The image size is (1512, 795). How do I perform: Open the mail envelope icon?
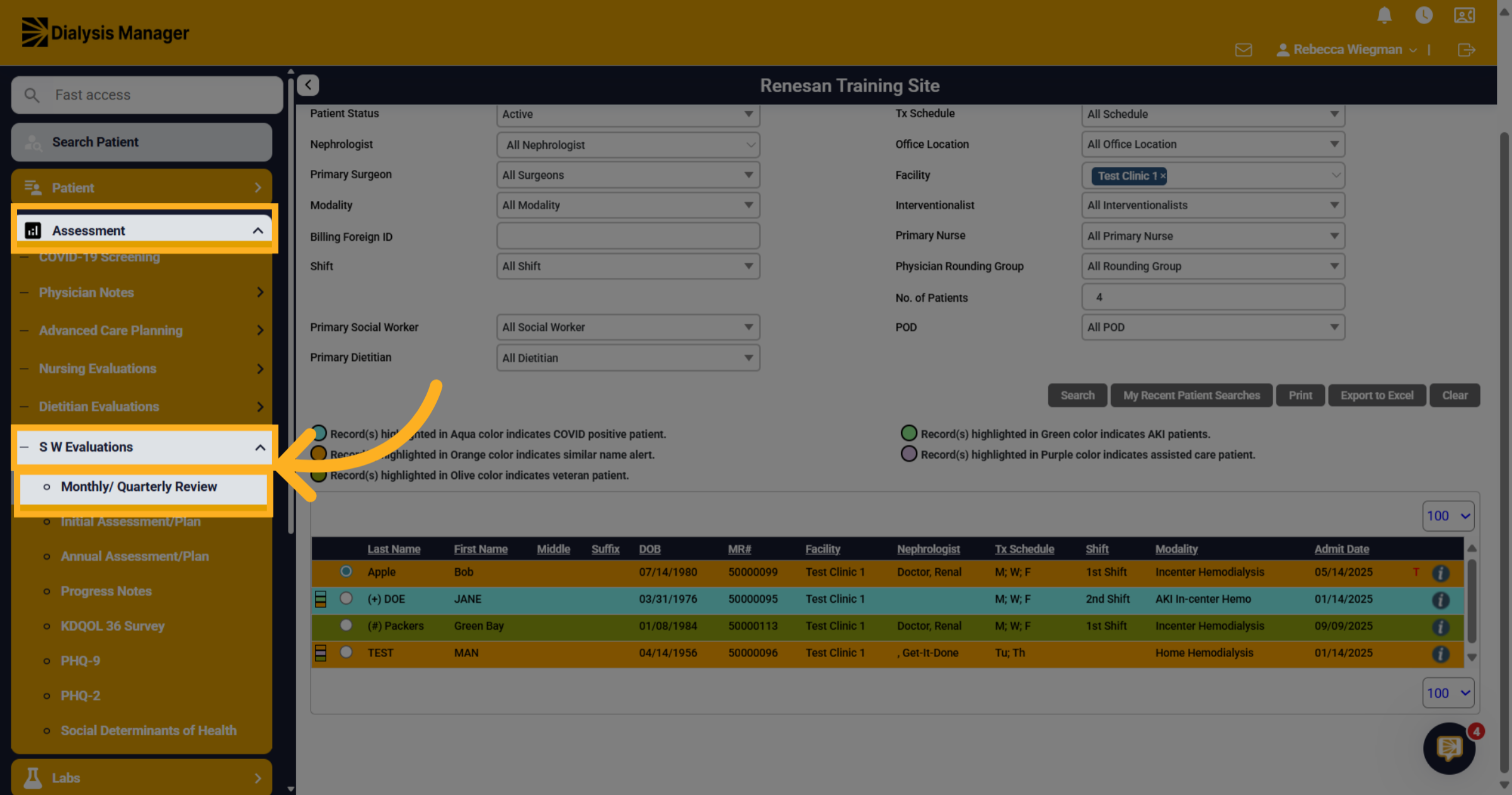pyautogui.click(x=1244, y=50)
